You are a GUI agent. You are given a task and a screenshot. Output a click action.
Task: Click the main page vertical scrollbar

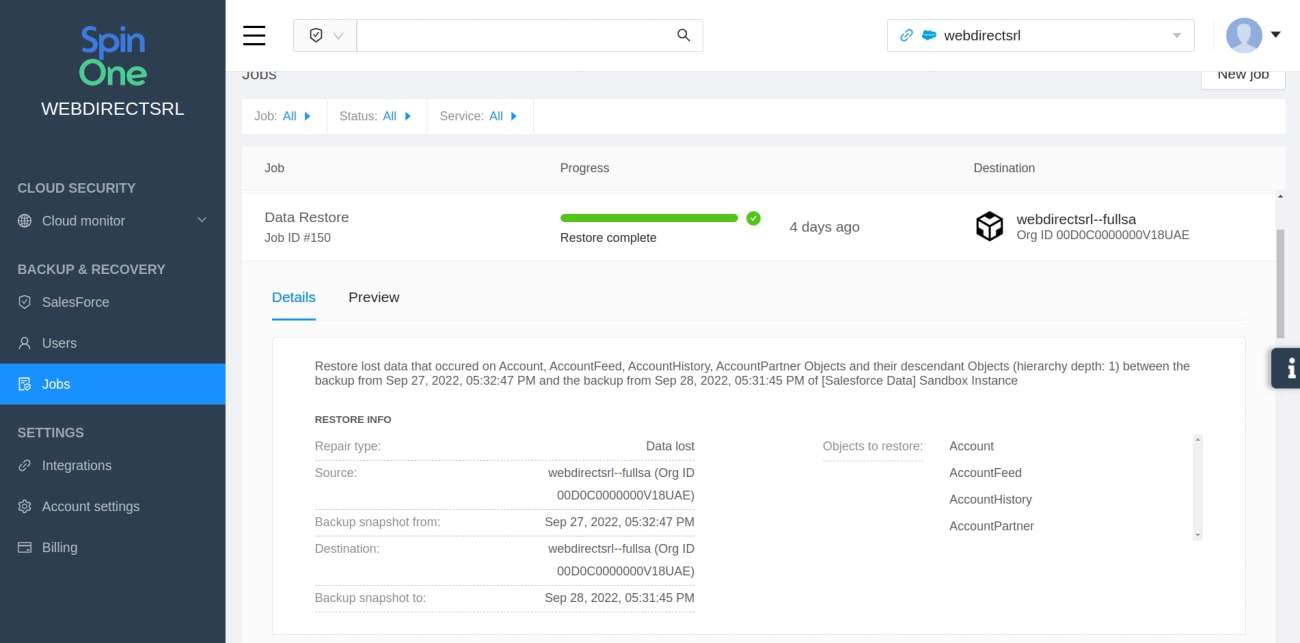click(x=1280, y=283)
